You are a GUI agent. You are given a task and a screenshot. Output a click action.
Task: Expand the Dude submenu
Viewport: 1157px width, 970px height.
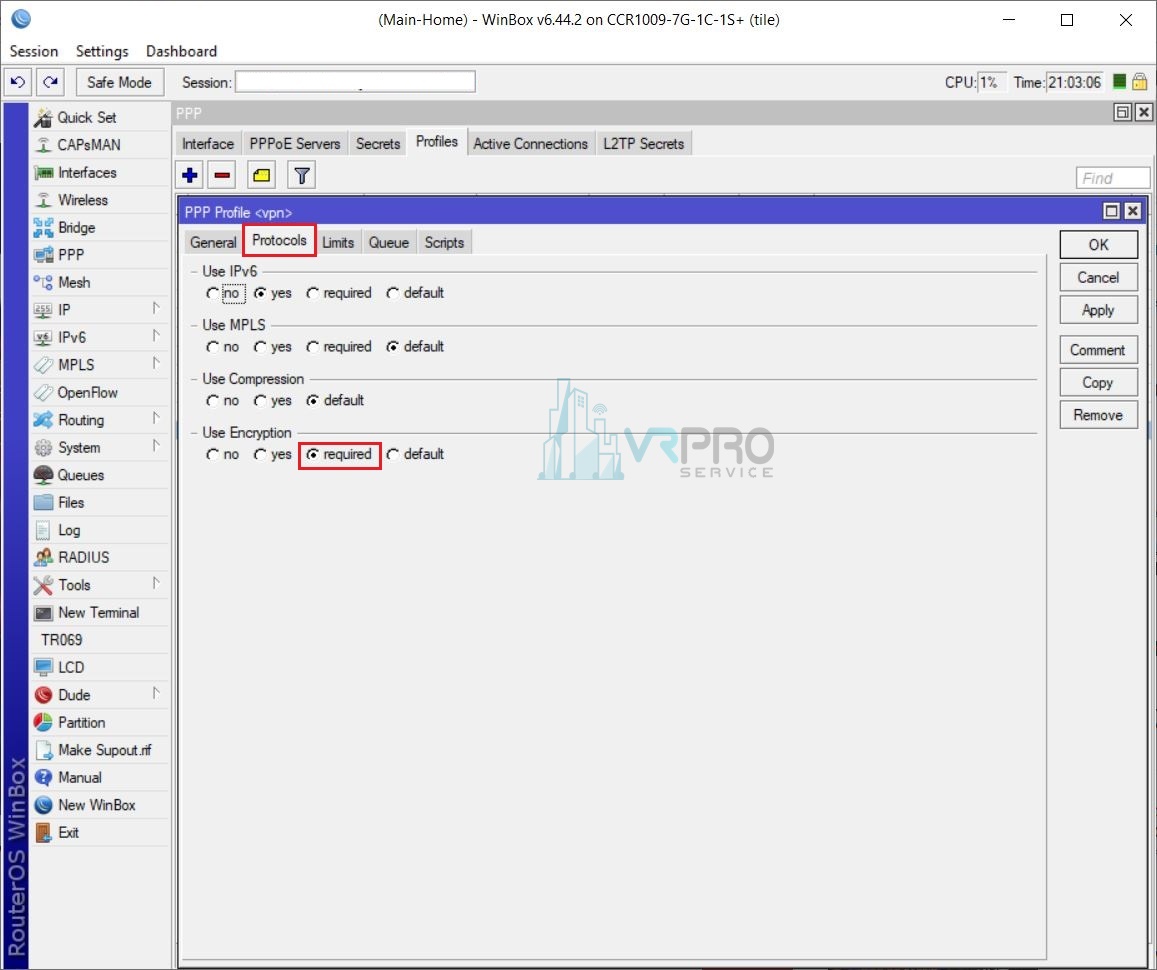click(156, 693)
